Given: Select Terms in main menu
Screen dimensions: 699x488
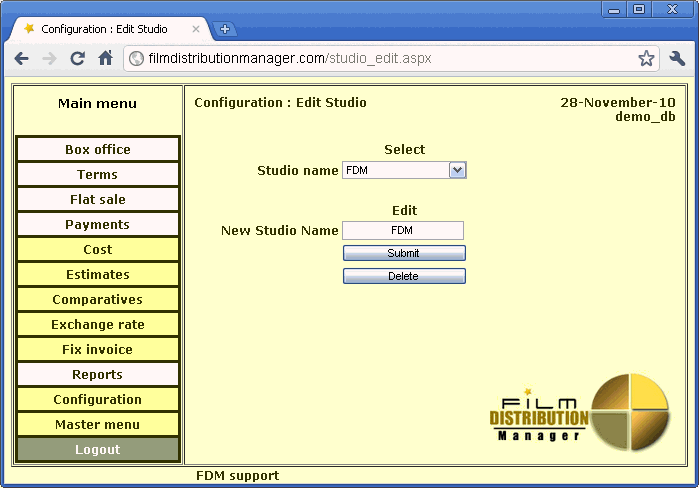Looking at the screenshot, I should 98,175.
